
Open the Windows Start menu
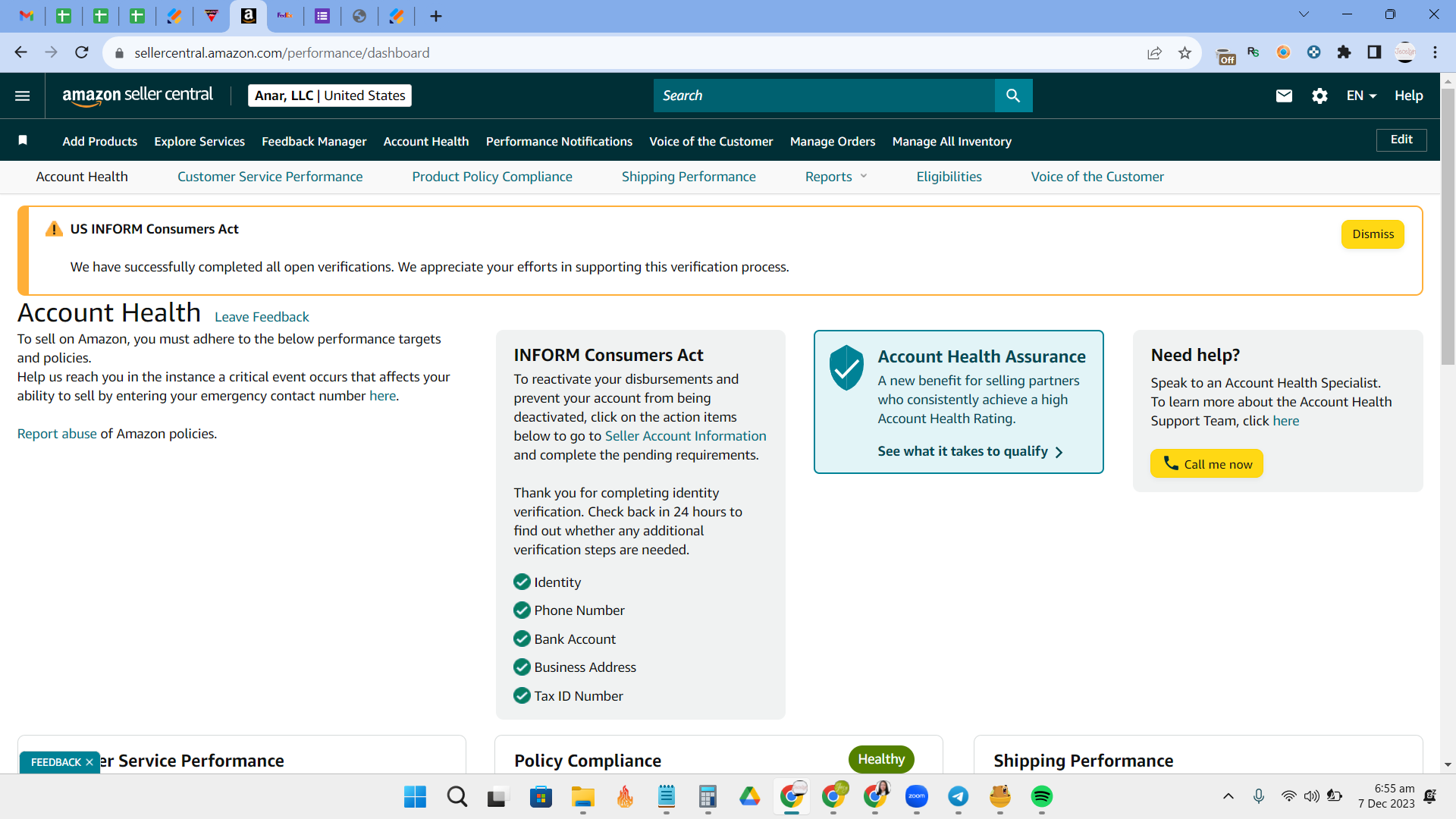point(415,796)
